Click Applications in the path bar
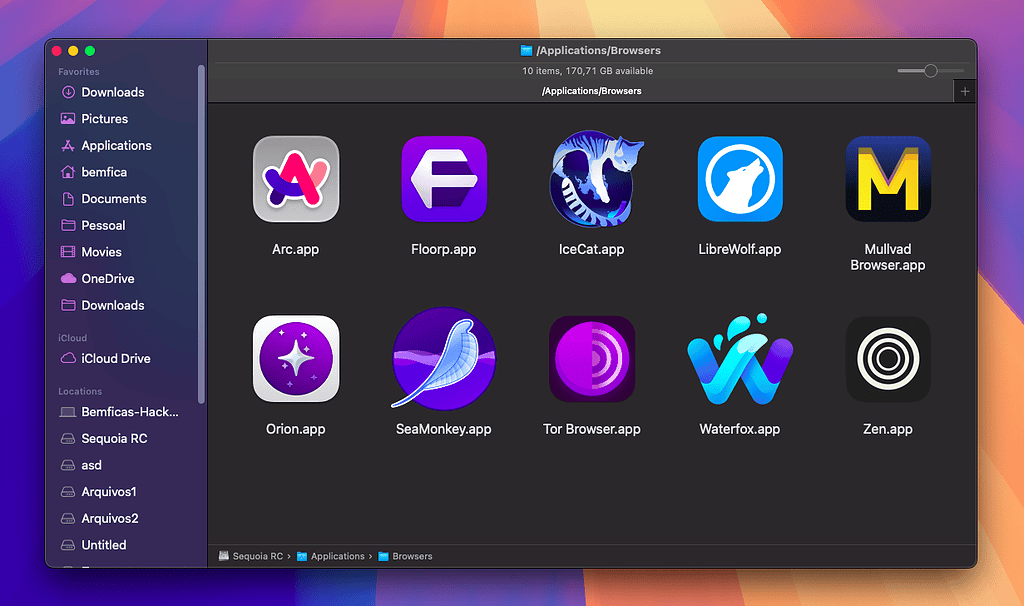Viewport: 1024px width, 606px height. [x=337, y=556]
